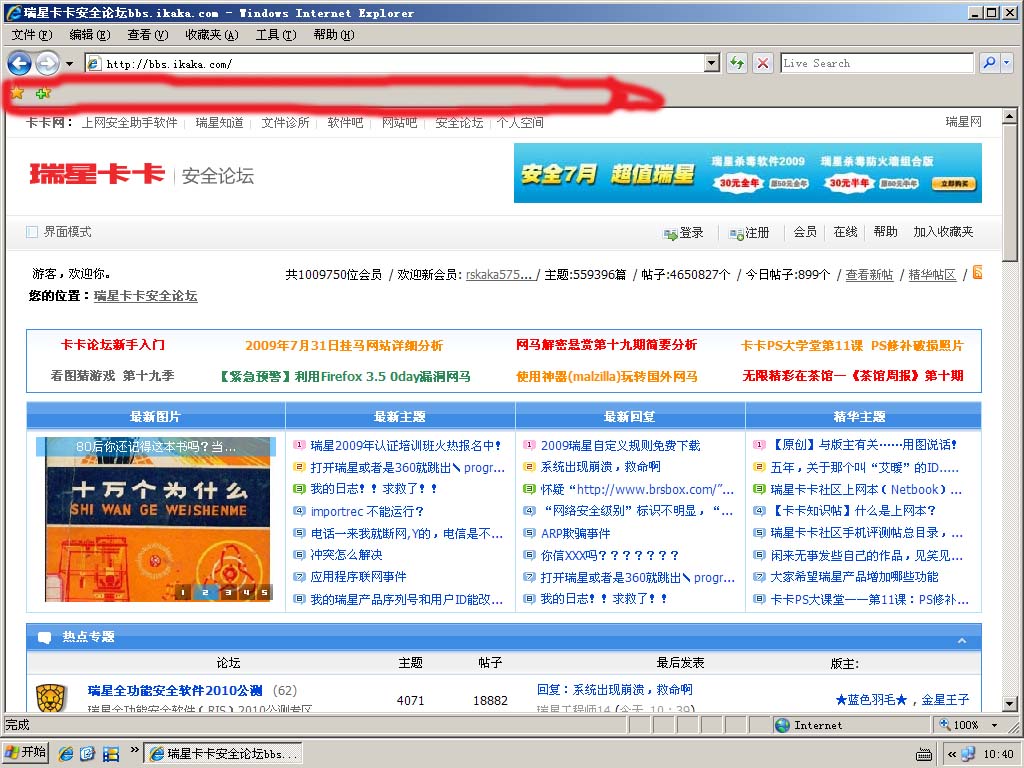The image size is (1024, 768).
Task: Click the zoom magnifier icon in status bar
Action: [x=945, y=724]
